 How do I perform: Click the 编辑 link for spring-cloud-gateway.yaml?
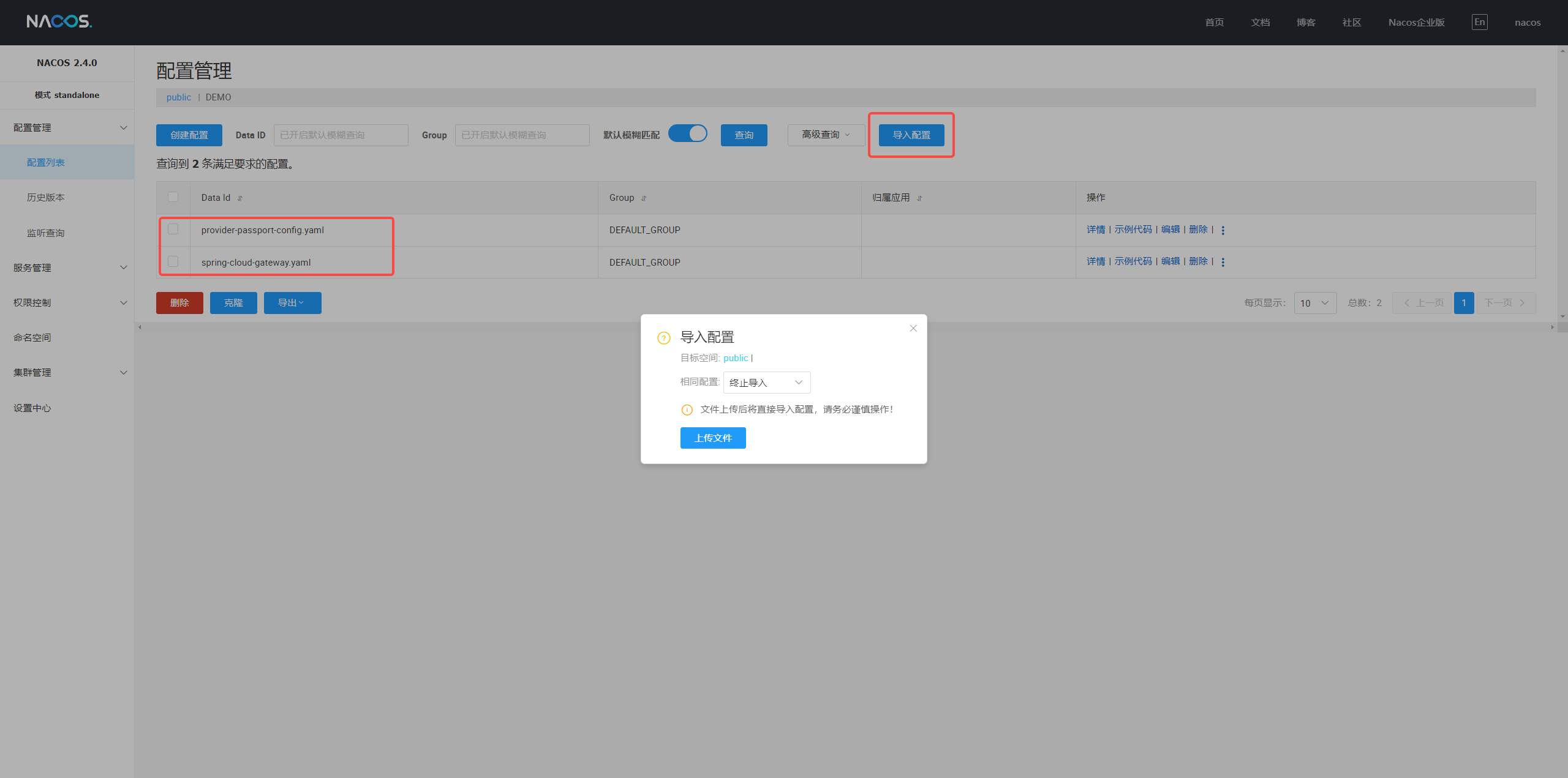(x=1170, y=261)
